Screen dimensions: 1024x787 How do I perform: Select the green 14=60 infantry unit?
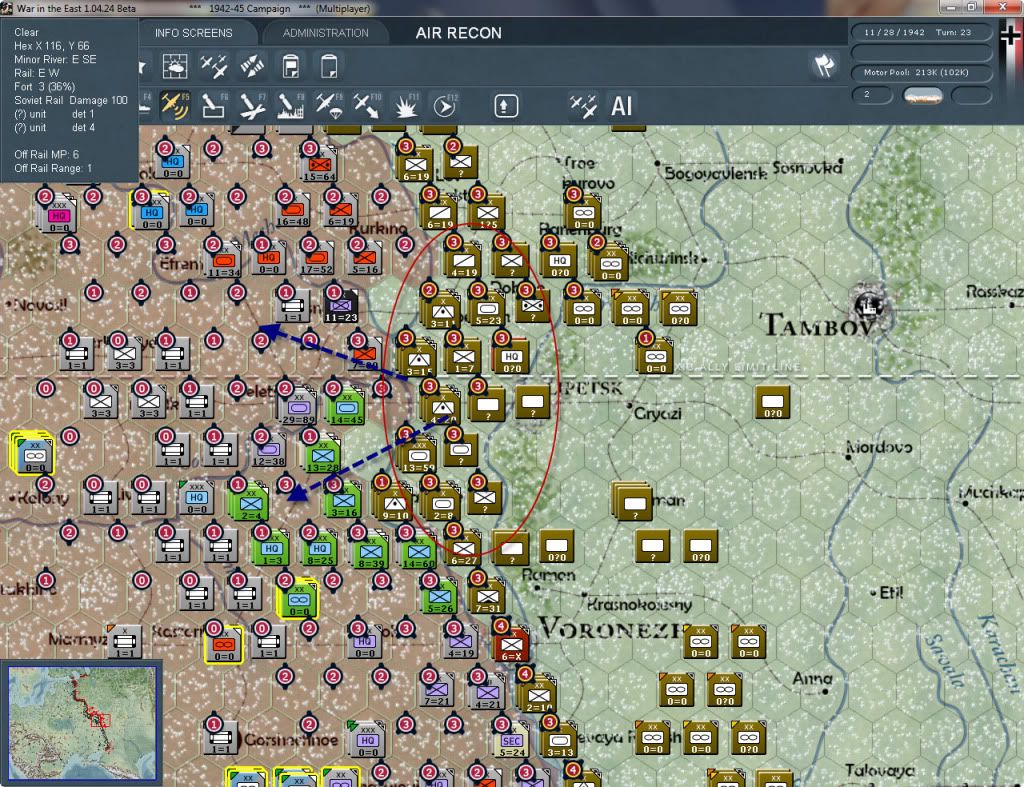419,551
